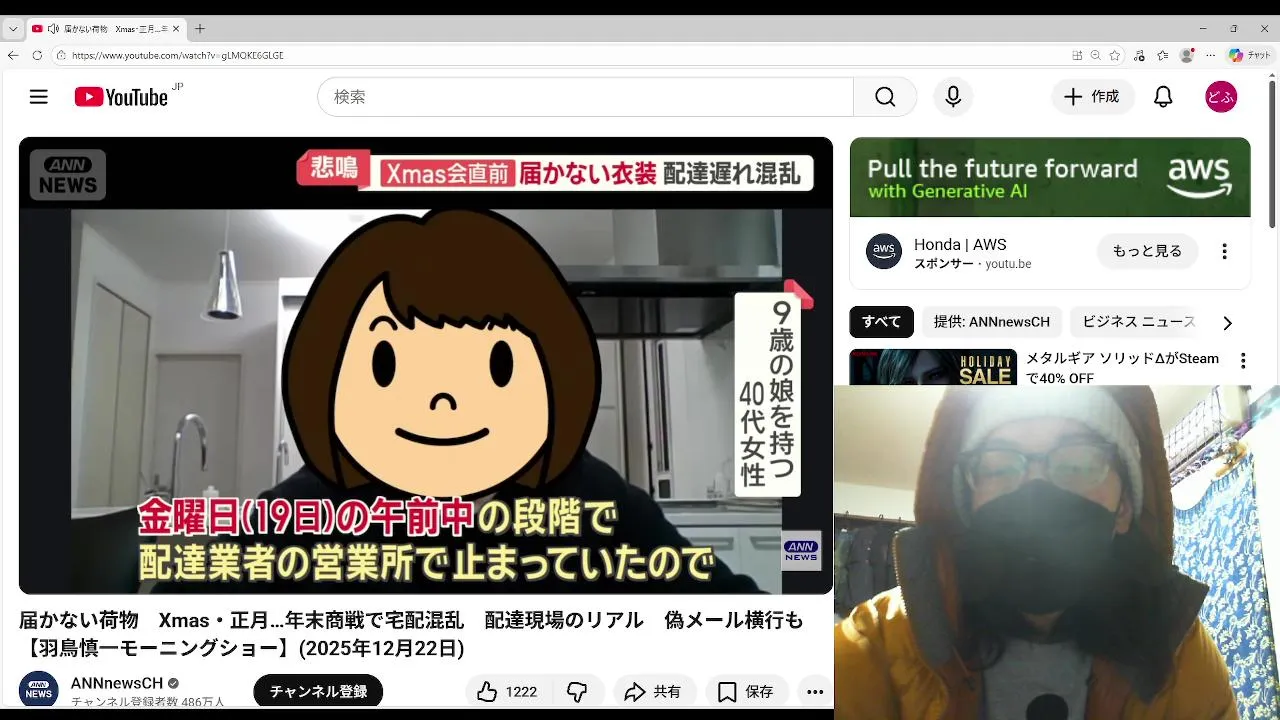
Task: Open the browser tab search dropdown
Action: [12, 29]
